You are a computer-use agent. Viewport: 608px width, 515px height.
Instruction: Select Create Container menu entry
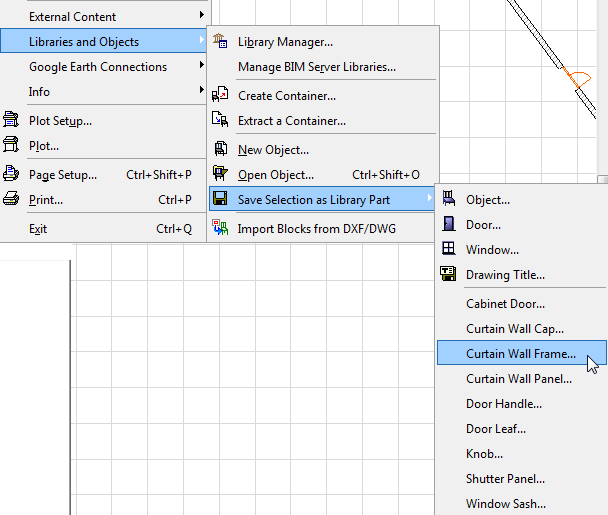324,95
